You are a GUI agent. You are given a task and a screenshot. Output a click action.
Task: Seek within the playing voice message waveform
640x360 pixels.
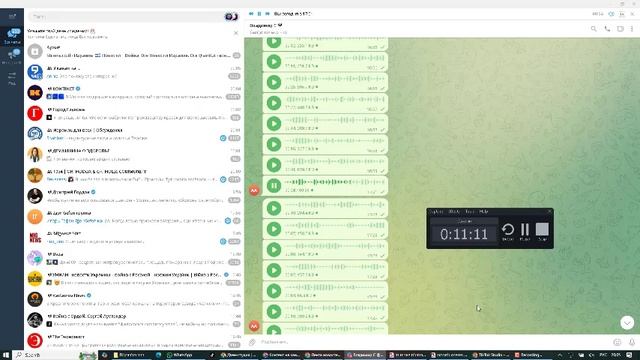click(335, 182)
